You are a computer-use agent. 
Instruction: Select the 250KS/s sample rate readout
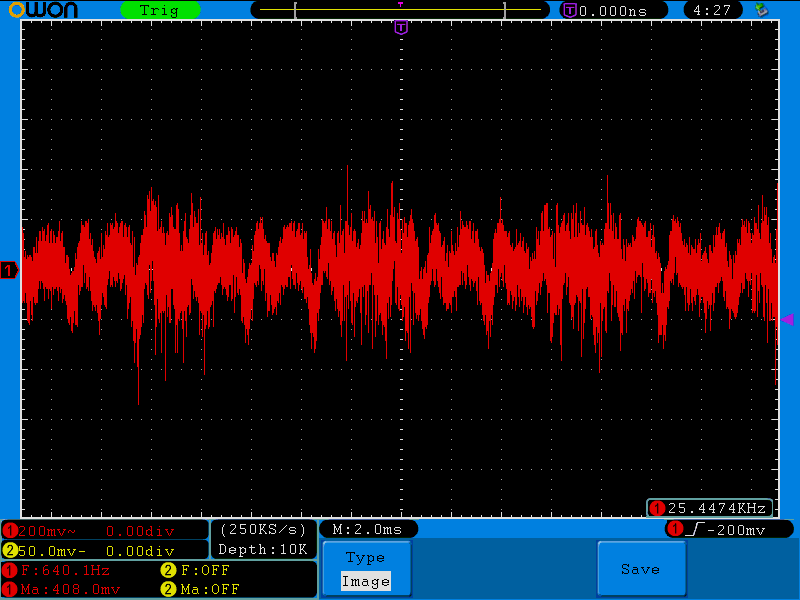coord(263,529)
